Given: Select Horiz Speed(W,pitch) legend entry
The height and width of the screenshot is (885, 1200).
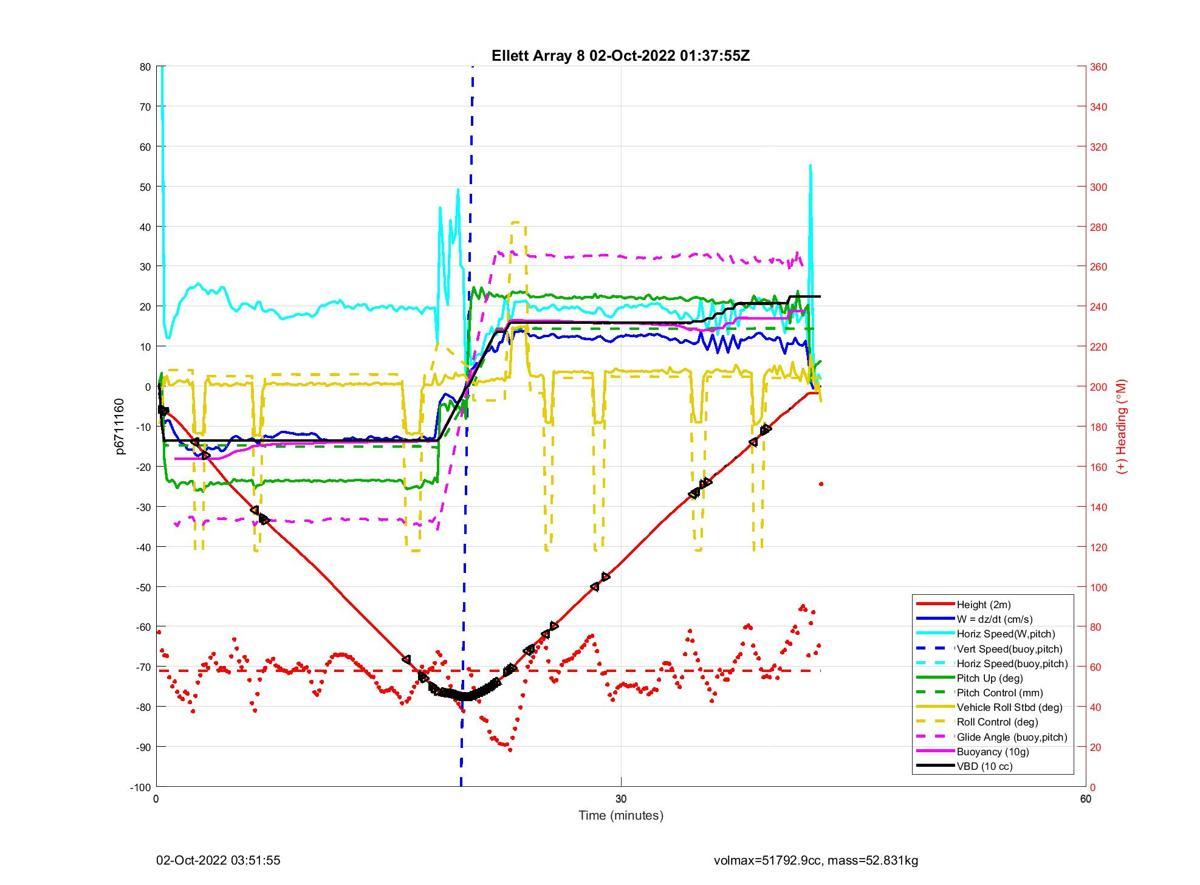Looking at the screenshot, I should click(1006, 634).
